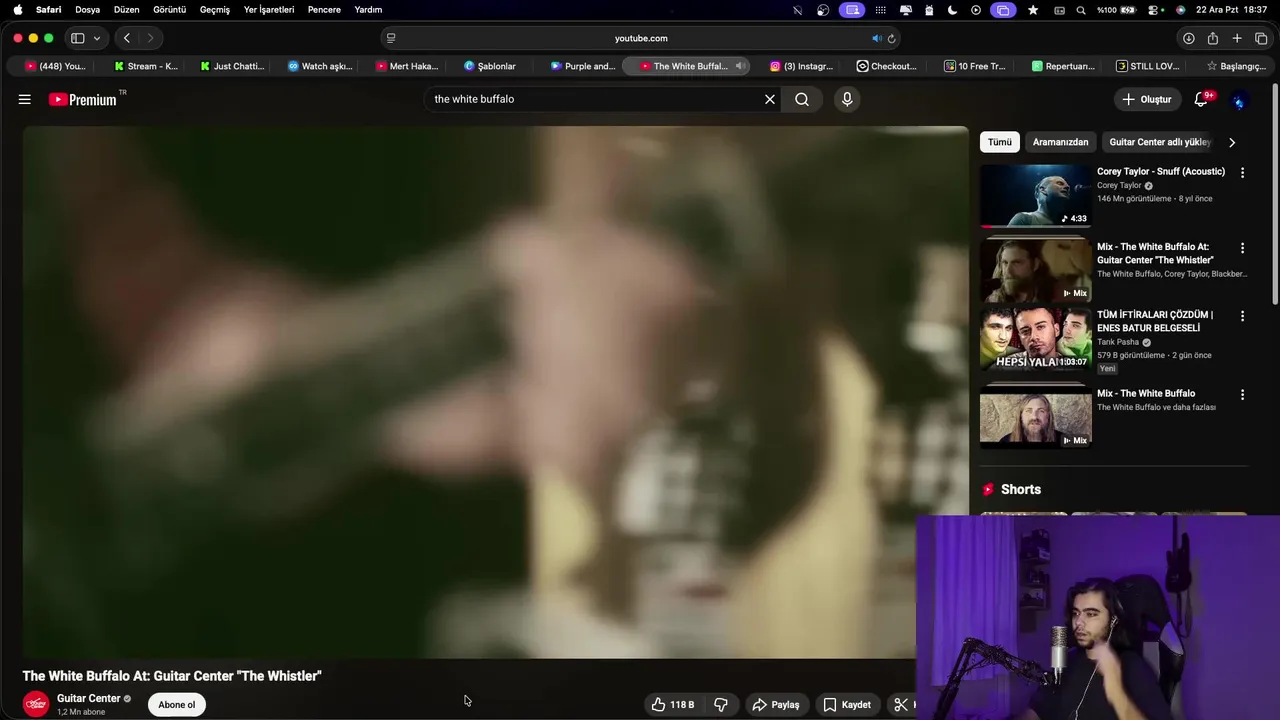Switch to the Checkout... tab
Screen dimensions: 1280x720
tap(887, 66)
